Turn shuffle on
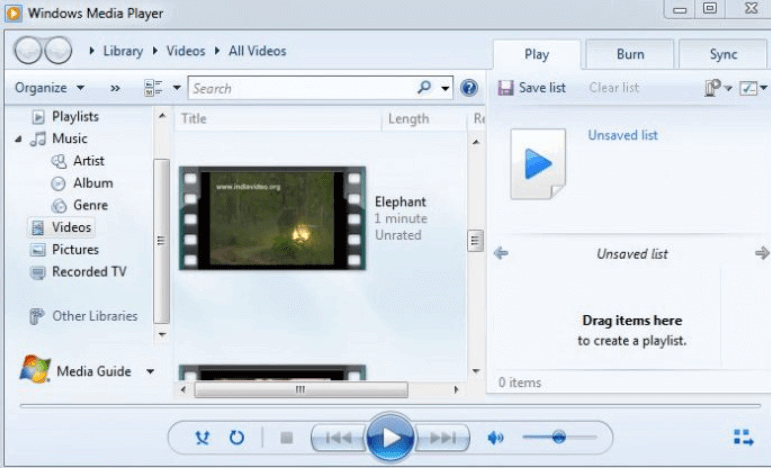Image resolution: width=771 pixels, height=468 pixels. 202,437
